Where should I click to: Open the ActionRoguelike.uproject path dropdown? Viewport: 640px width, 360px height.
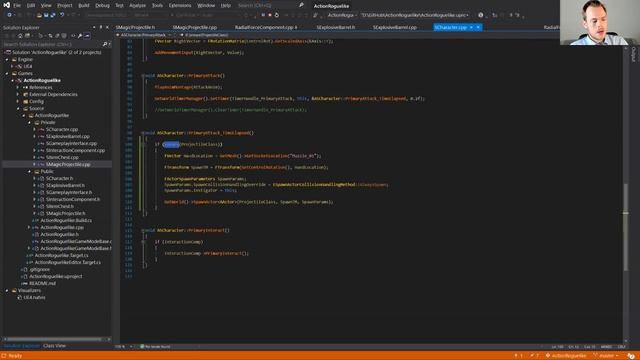[415, 15]
